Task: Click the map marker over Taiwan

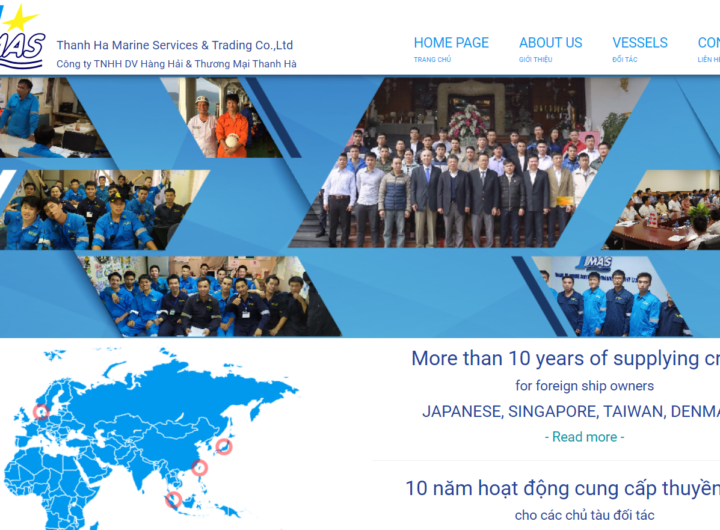Action: 200,467
